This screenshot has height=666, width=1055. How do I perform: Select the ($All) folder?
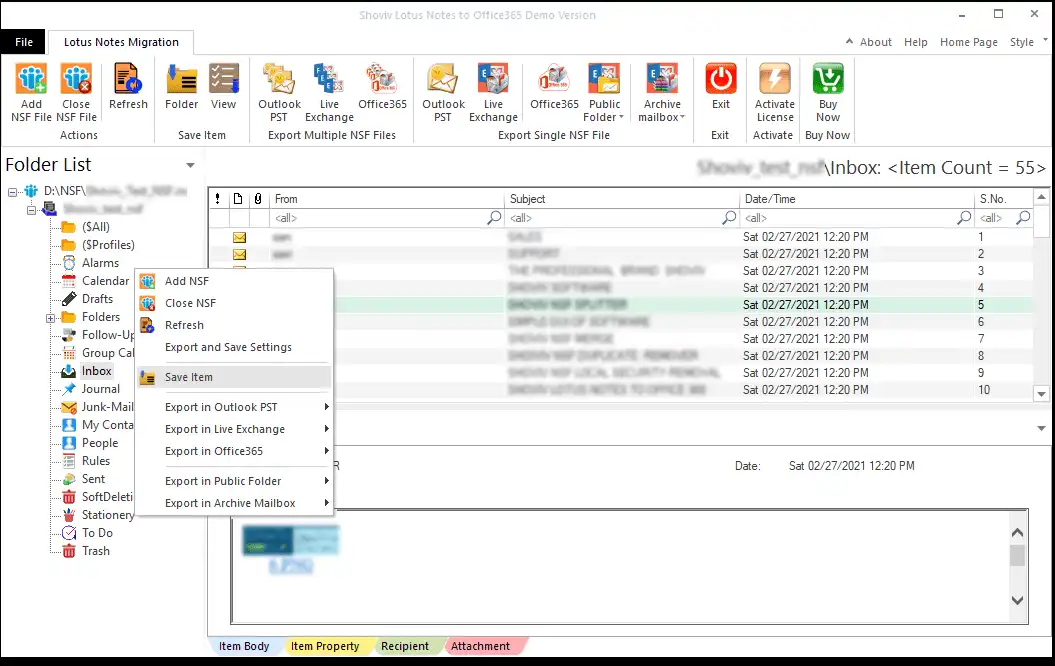click(x=96, y=227)
